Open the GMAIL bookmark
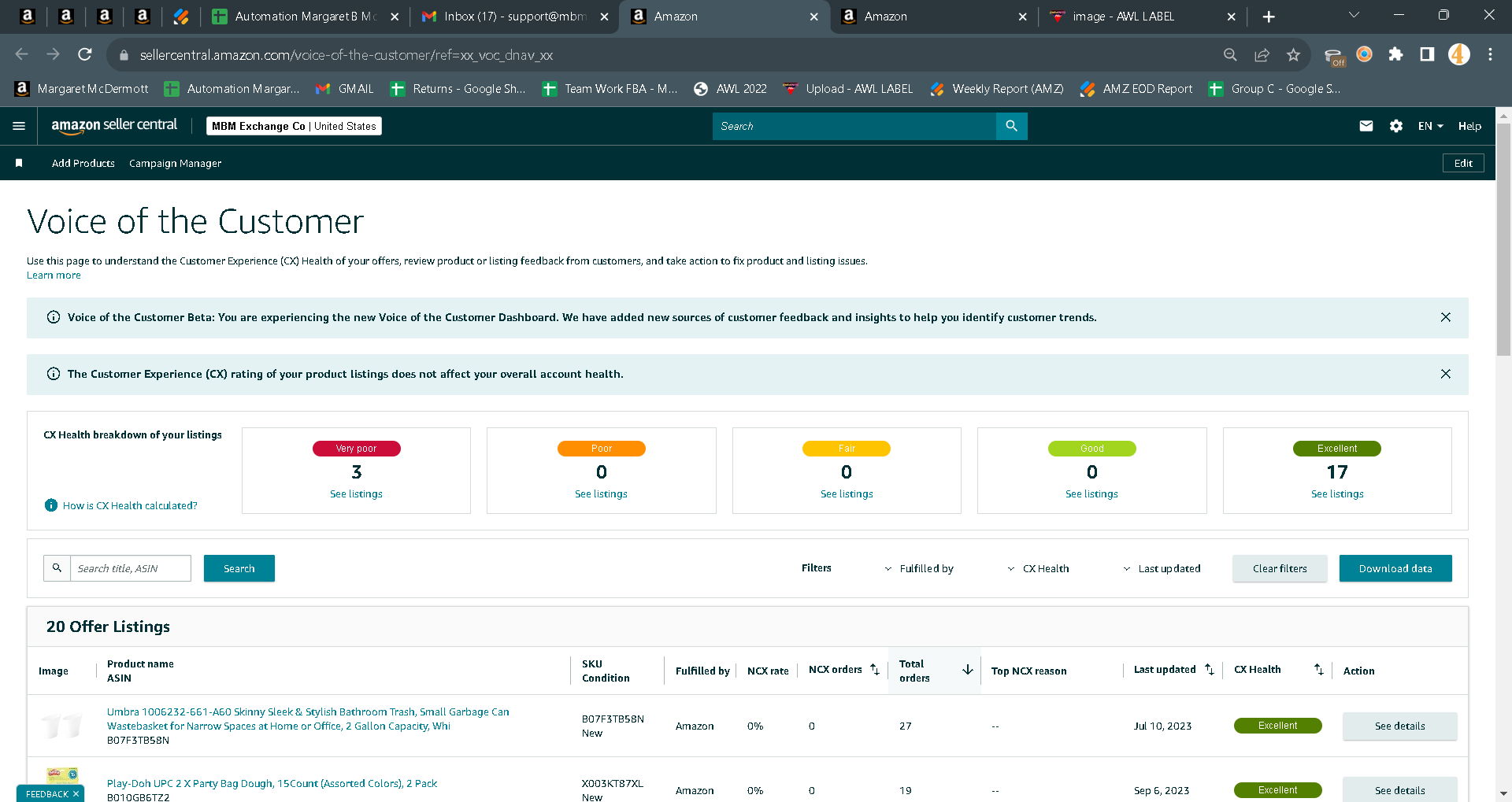1512x802 pixels. point(345,89)
